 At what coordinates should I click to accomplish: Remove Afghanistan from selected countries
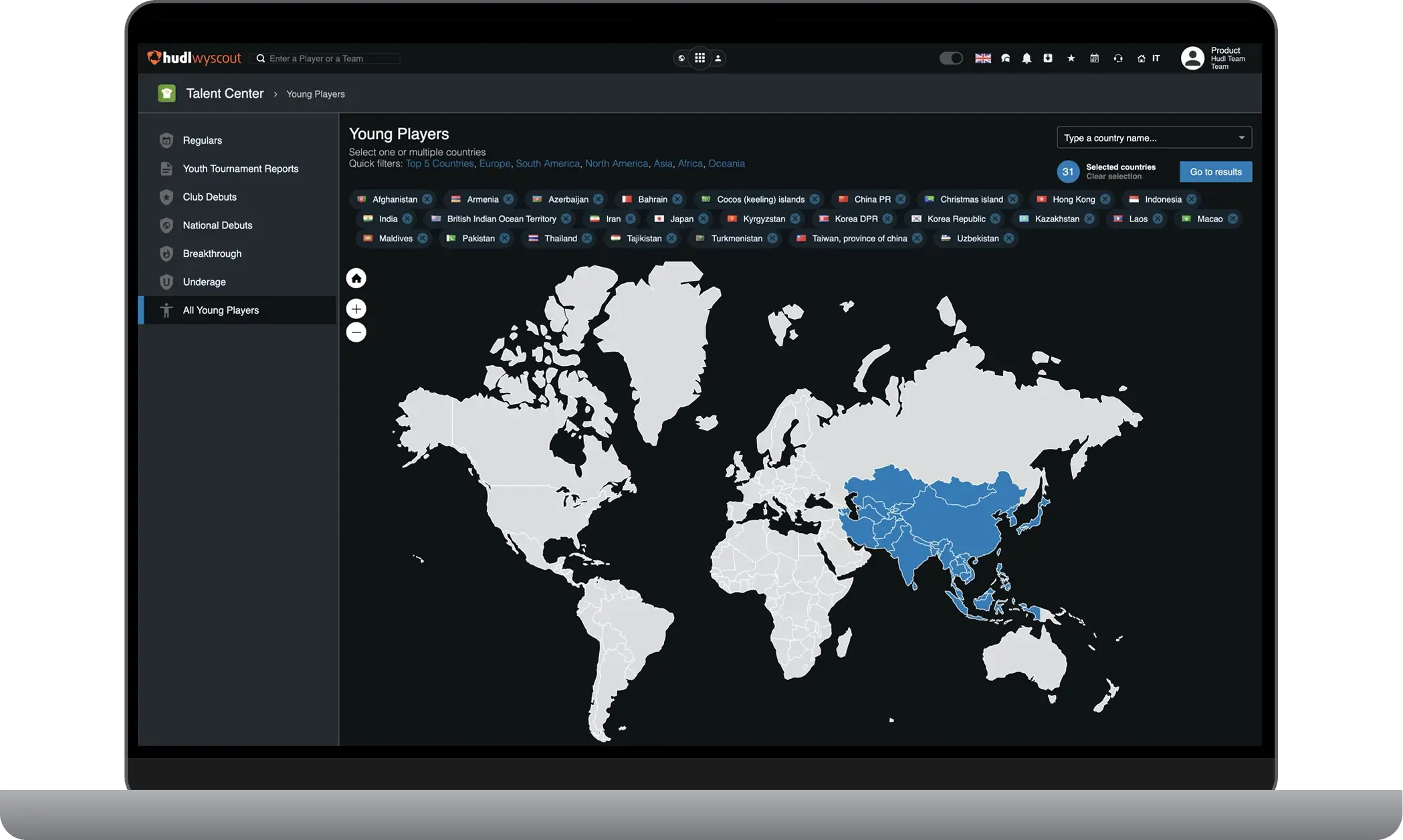click(427, 199)
